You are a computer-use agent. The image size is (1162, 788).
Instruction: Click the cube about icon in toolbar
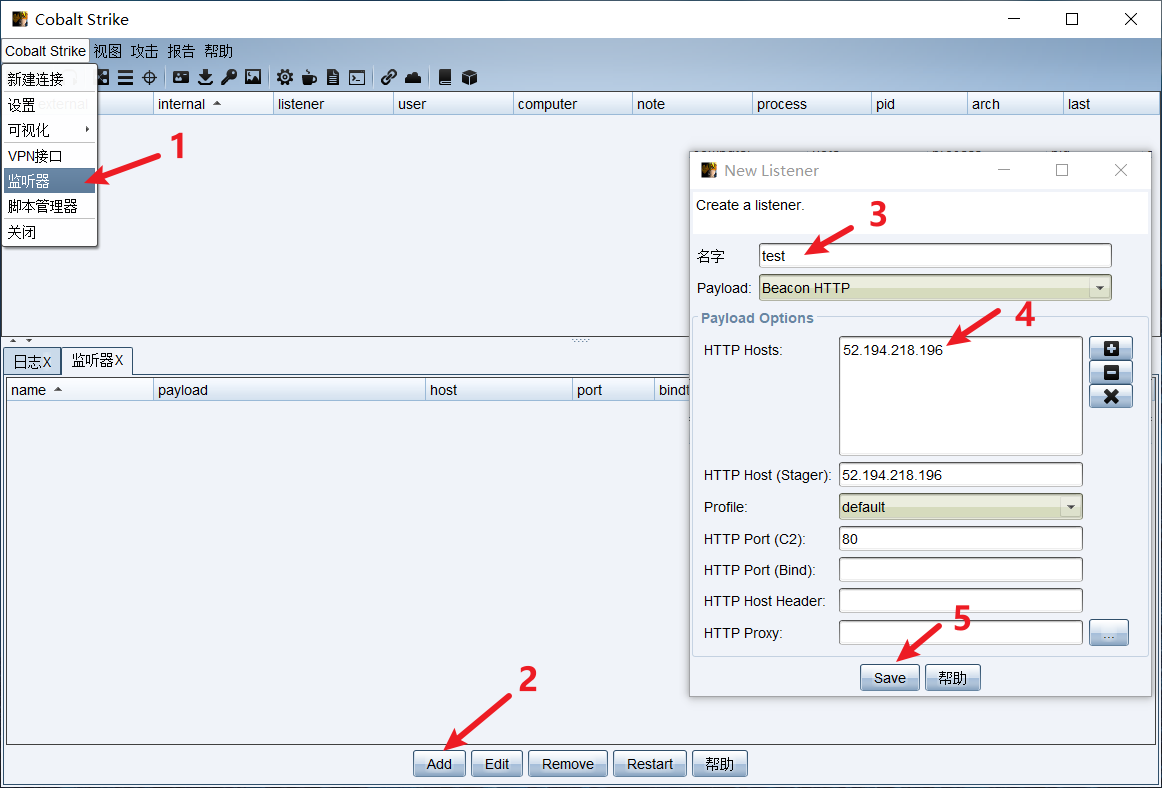point(469,77)
